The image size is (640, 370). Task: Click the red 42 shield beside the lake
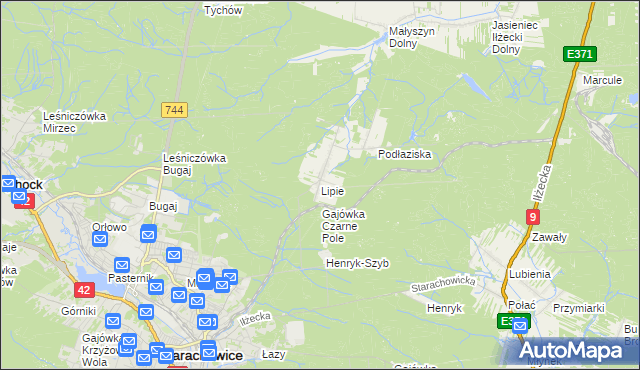tap(84, 290)
